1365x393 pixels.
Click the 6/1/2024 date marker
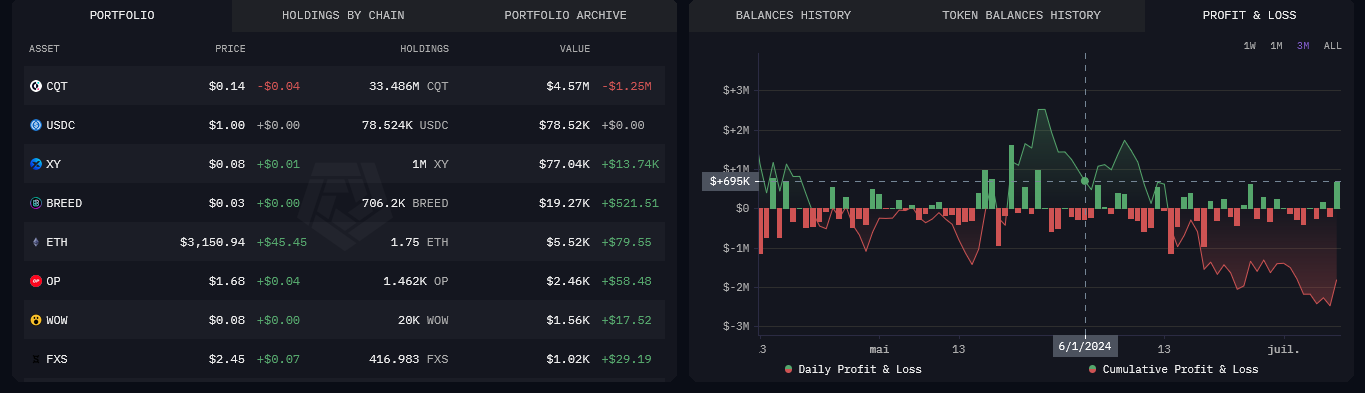pyautogui.click(x=1085, y=346)
